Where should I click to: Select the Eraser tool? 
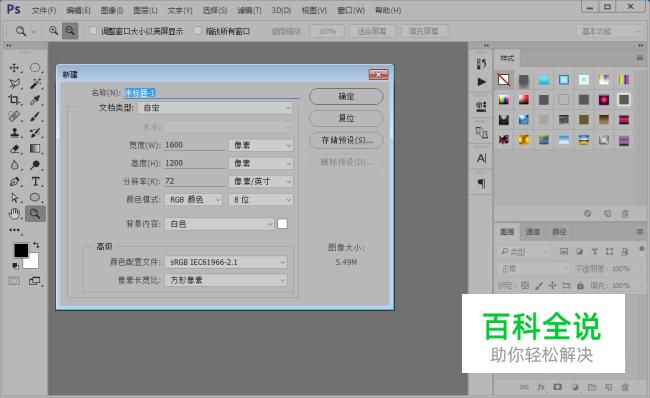point(15,148)
